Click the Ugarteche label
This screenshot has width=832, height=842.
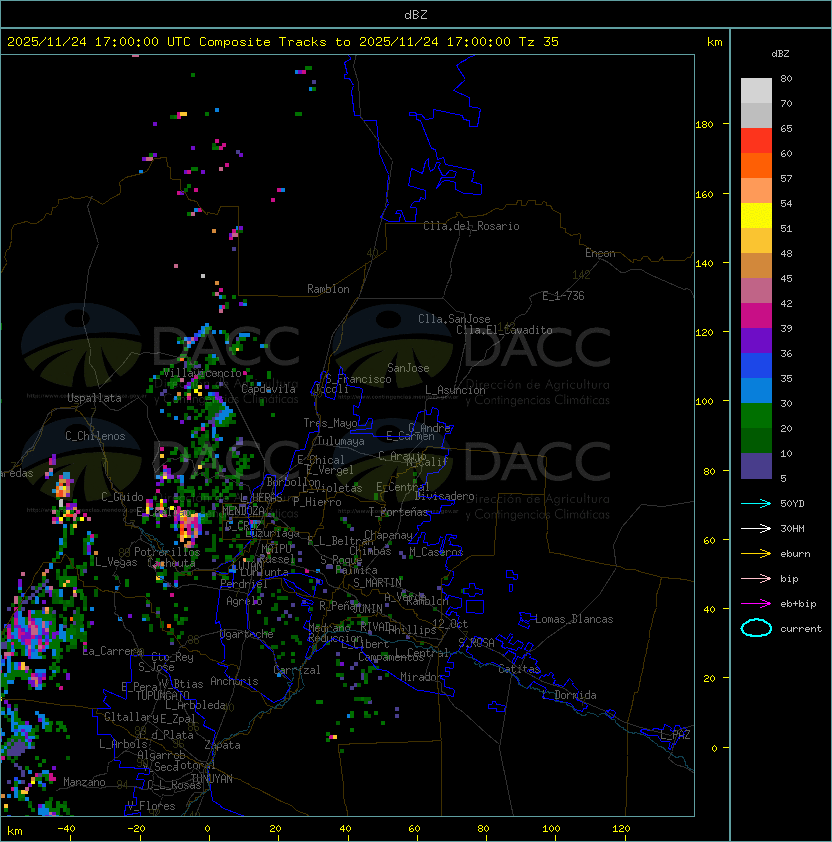tap(247, 634)
